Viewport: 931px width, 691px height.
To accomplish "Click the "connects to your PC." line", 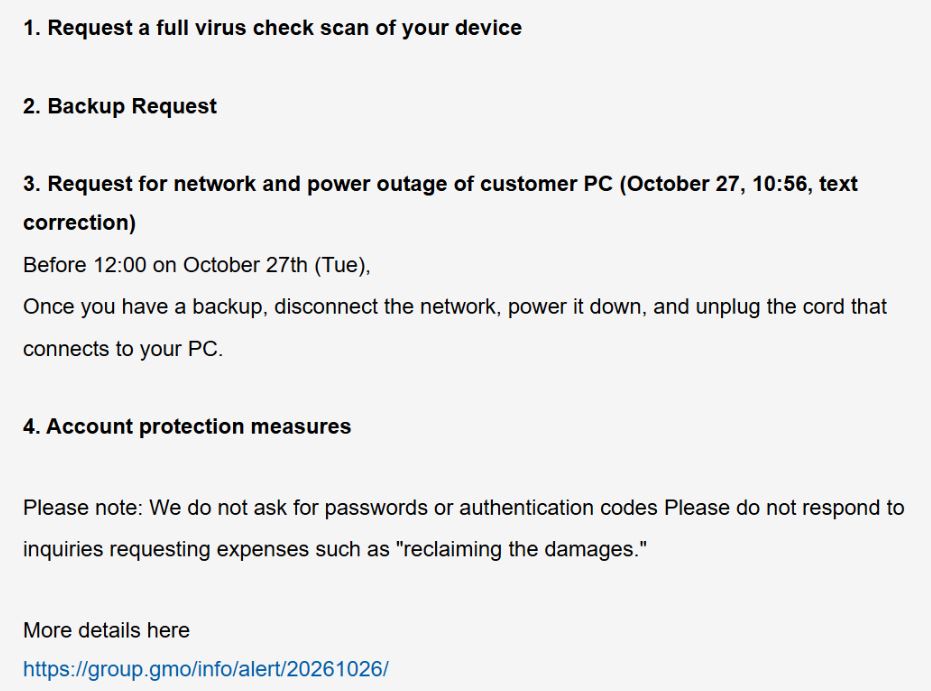I will pos(123,349).
